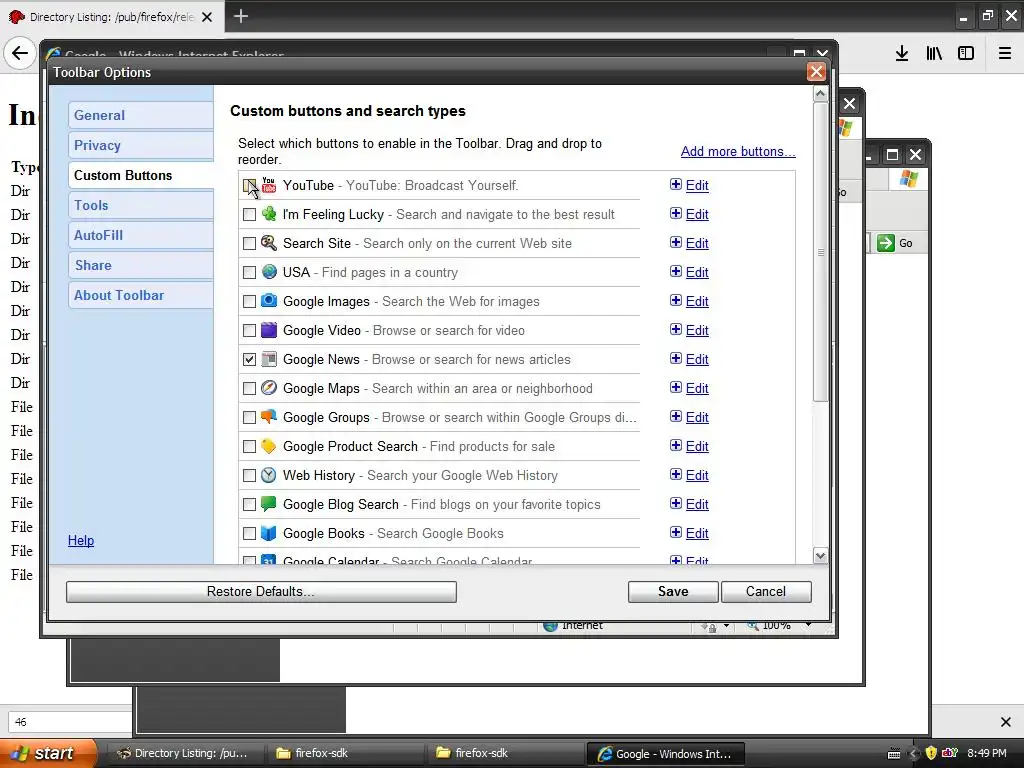Click the Save button
1024x768 pixels.
tap(673, 592)
